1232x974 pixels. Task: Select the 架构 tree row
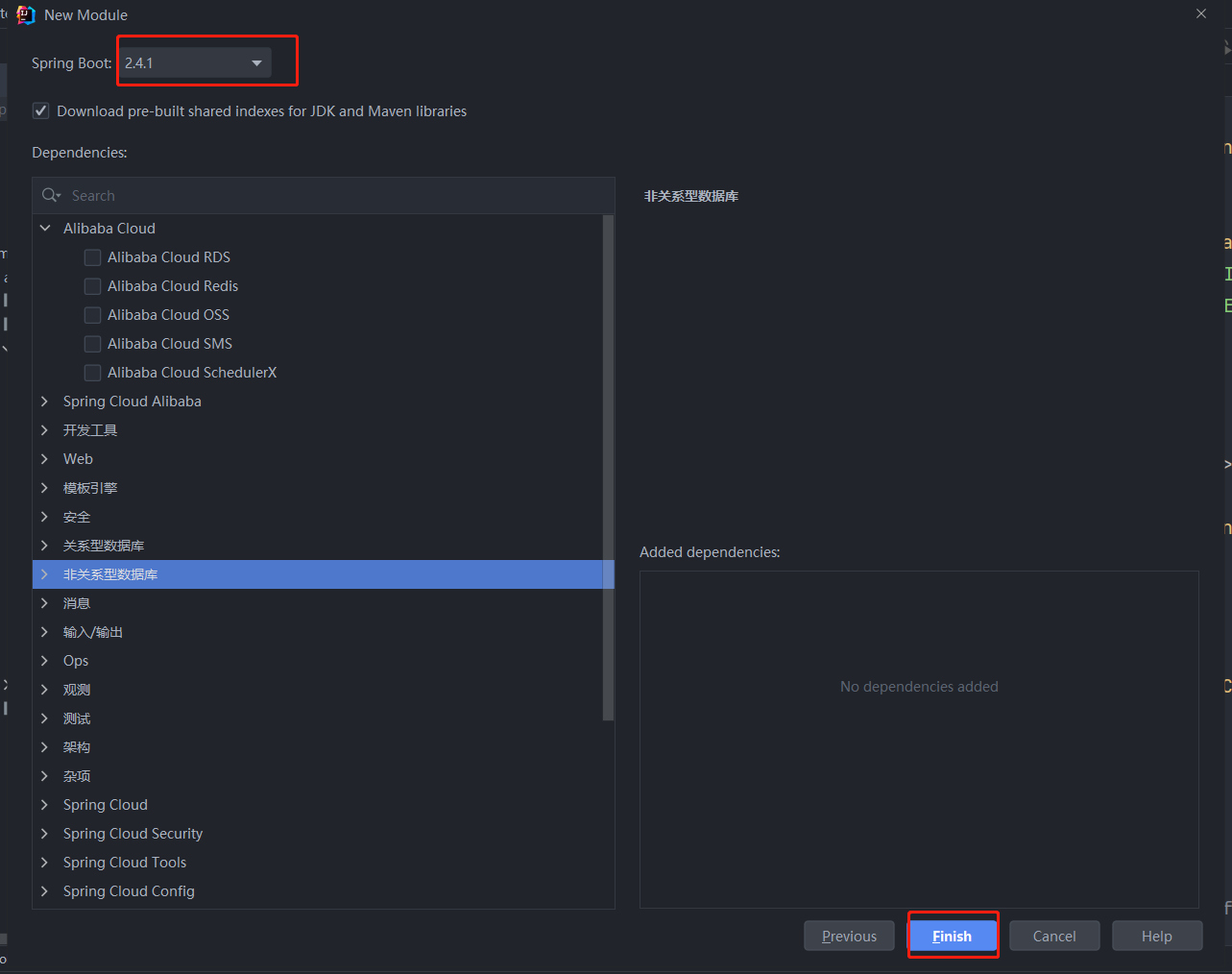point(318,747)
